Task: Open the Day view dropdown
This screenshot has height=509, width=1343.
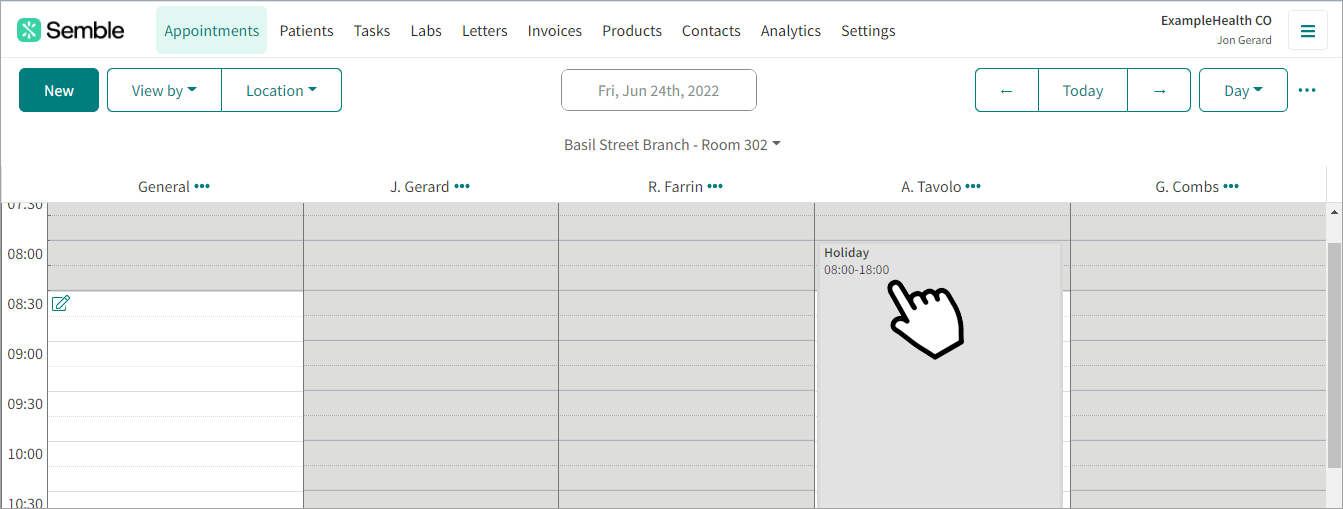Action: tap(1243, 90)
